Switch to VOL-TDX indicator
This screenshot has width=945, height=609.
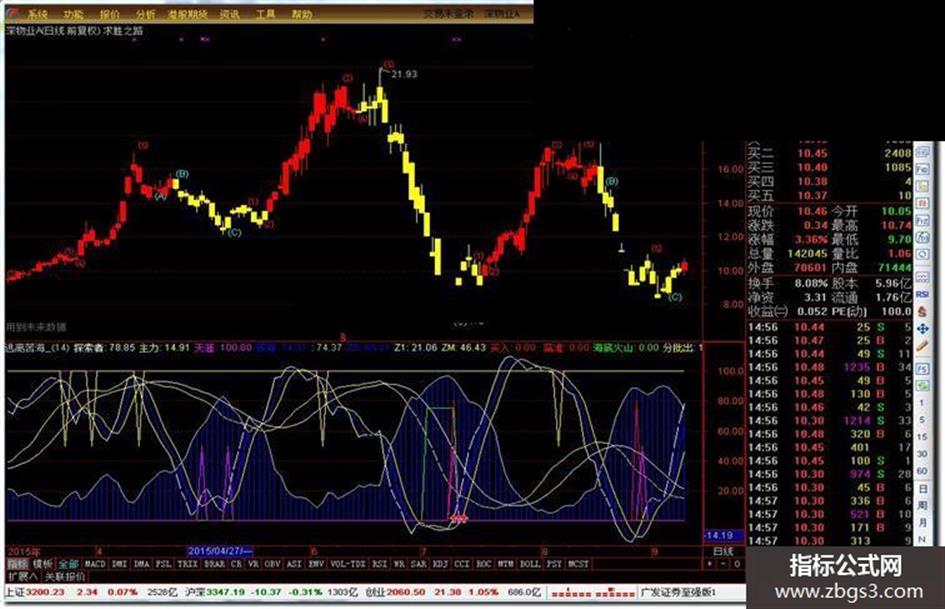tap(348, 564)
